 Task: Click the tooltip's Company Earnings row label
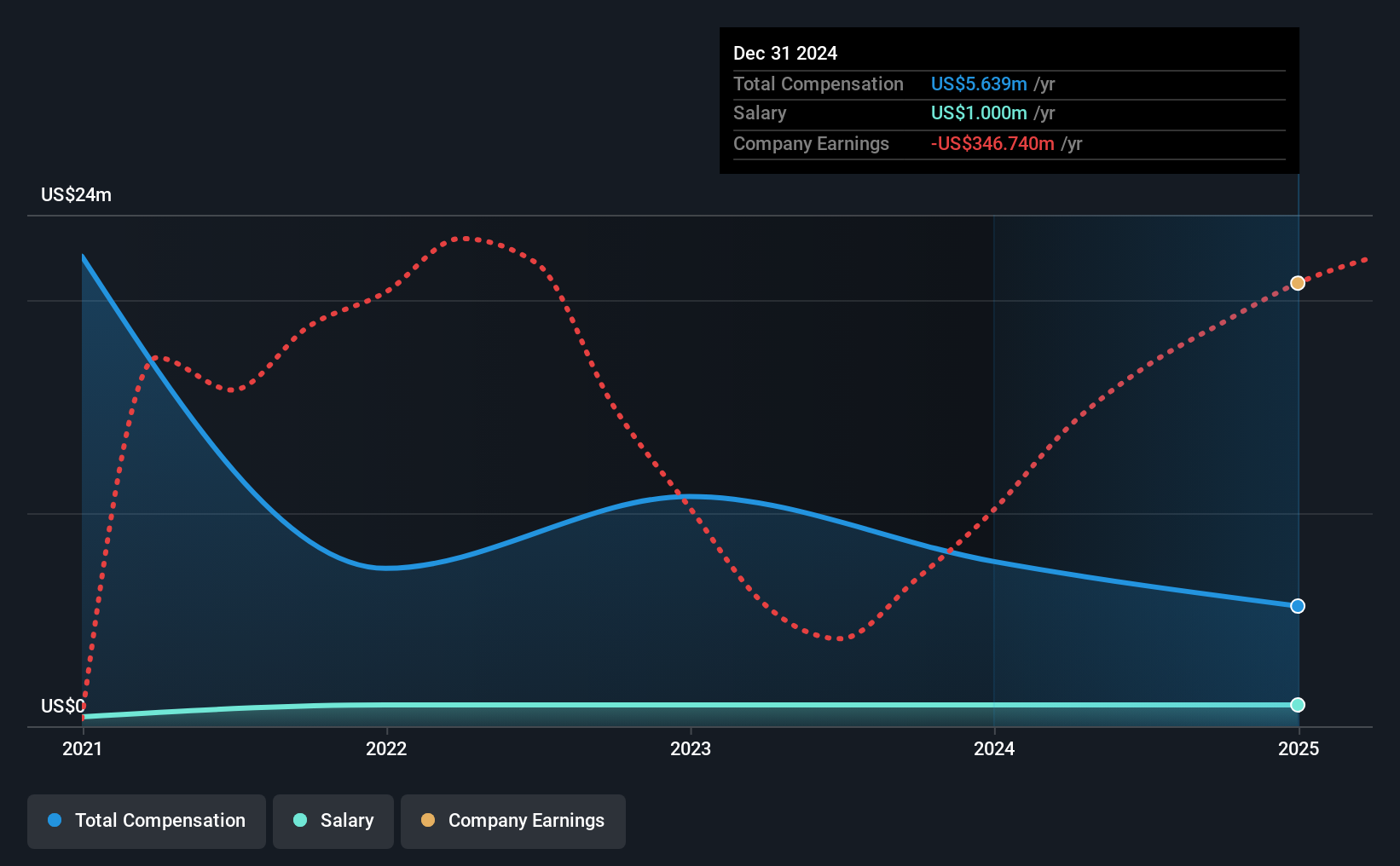click(x=811, y=143)
